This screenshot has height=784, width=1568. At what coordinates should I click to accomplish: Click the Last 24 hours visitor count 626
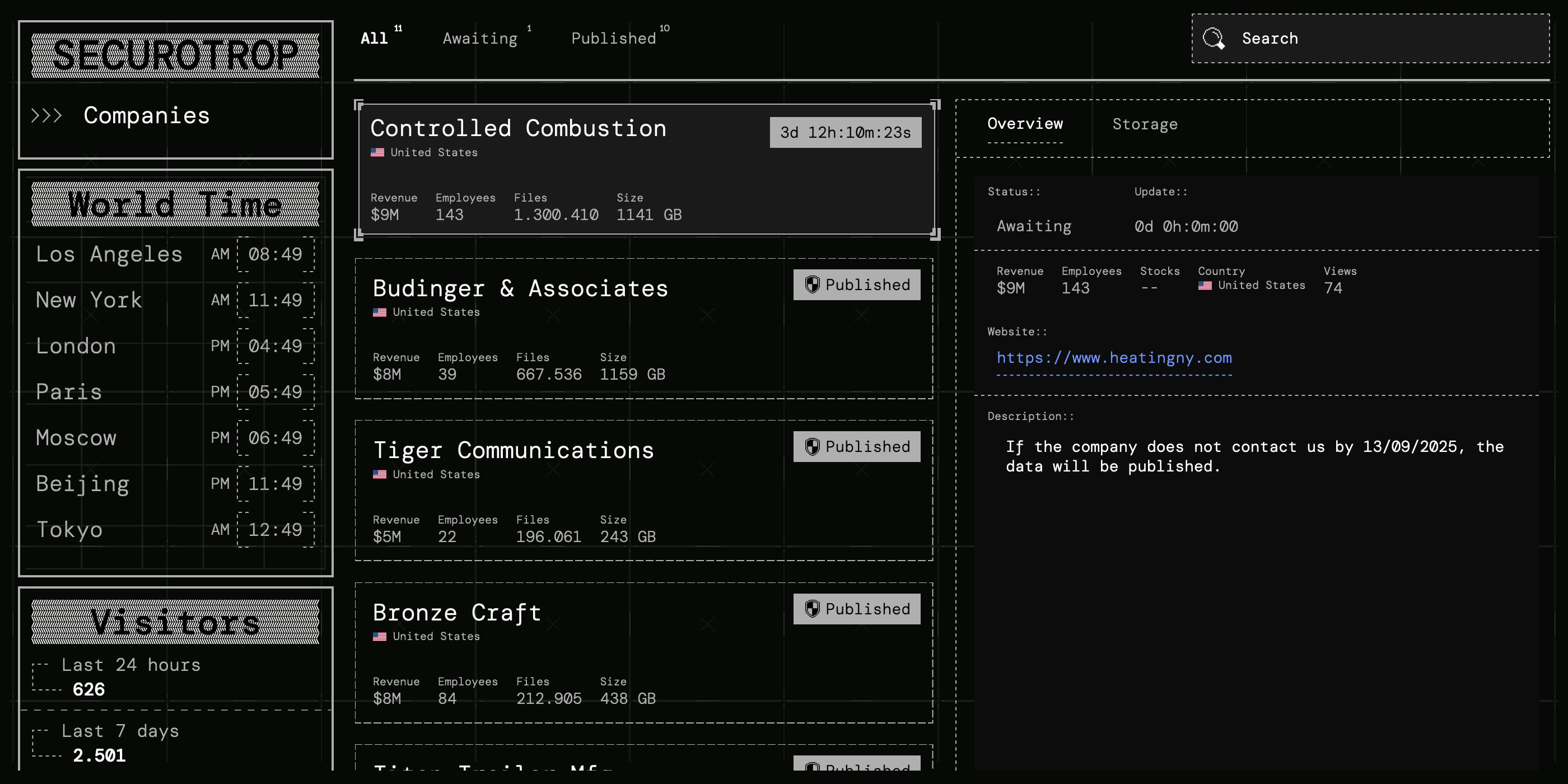[x=89, y=689]
